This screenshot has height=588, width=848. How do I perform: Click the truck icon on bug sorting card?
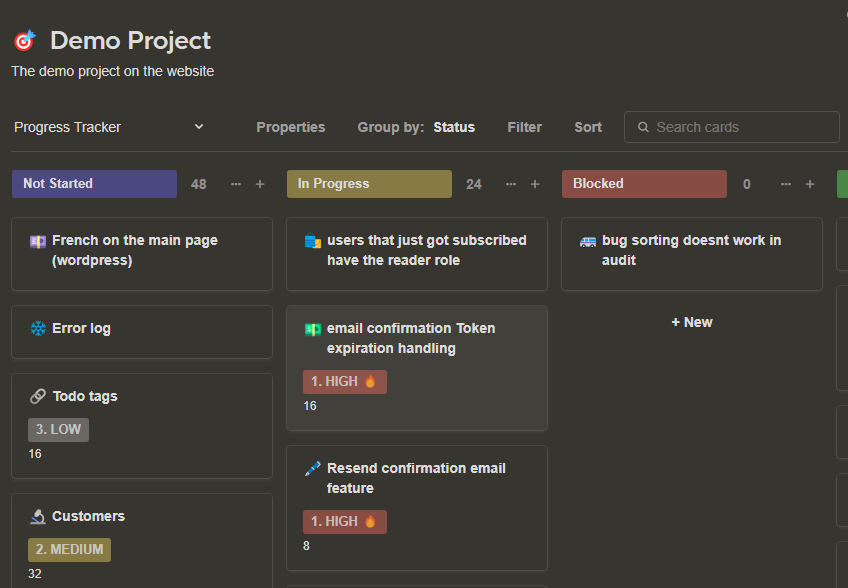[x=588, y=241]
